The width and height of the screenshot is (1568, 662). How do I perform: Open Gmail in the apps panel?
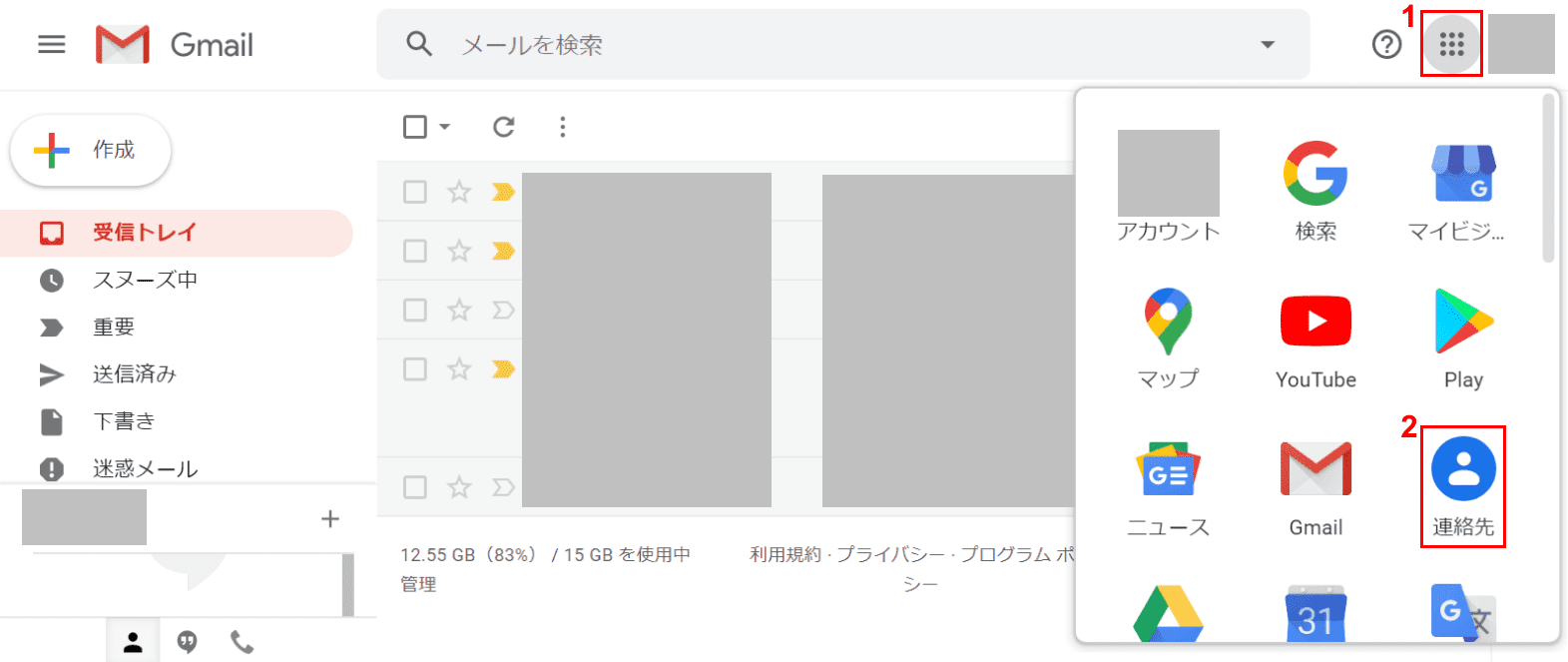click(1315, 487)
